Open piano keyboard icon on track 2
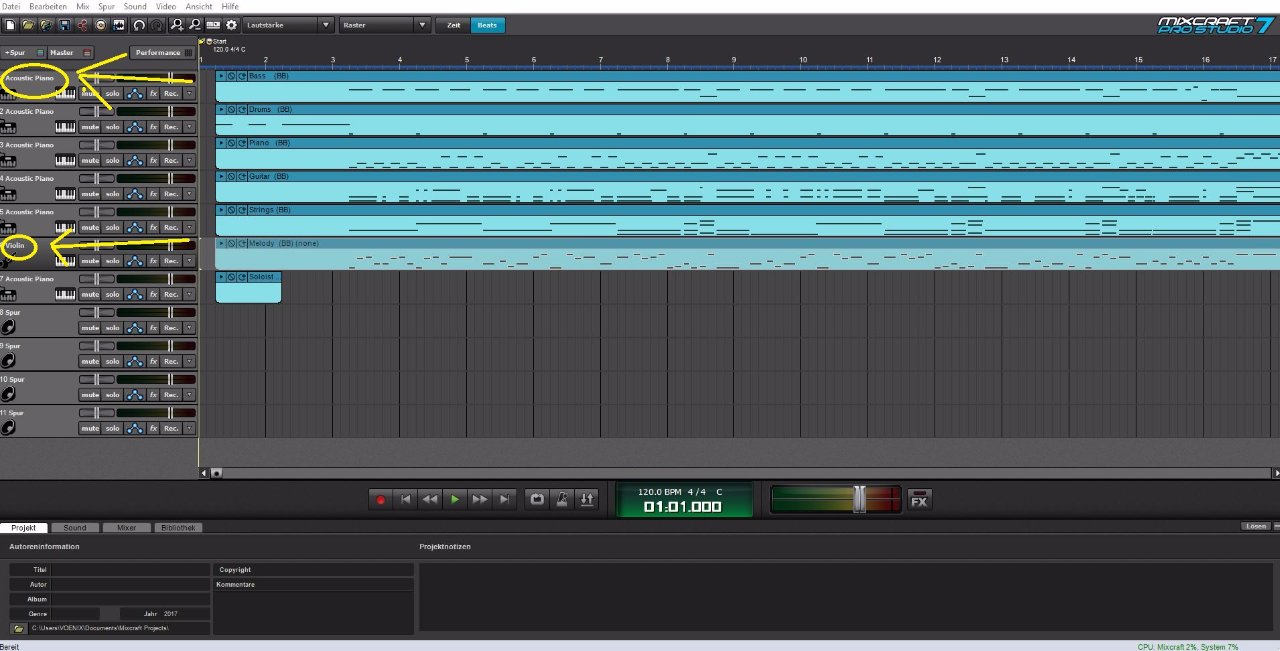 coord(65,127)
